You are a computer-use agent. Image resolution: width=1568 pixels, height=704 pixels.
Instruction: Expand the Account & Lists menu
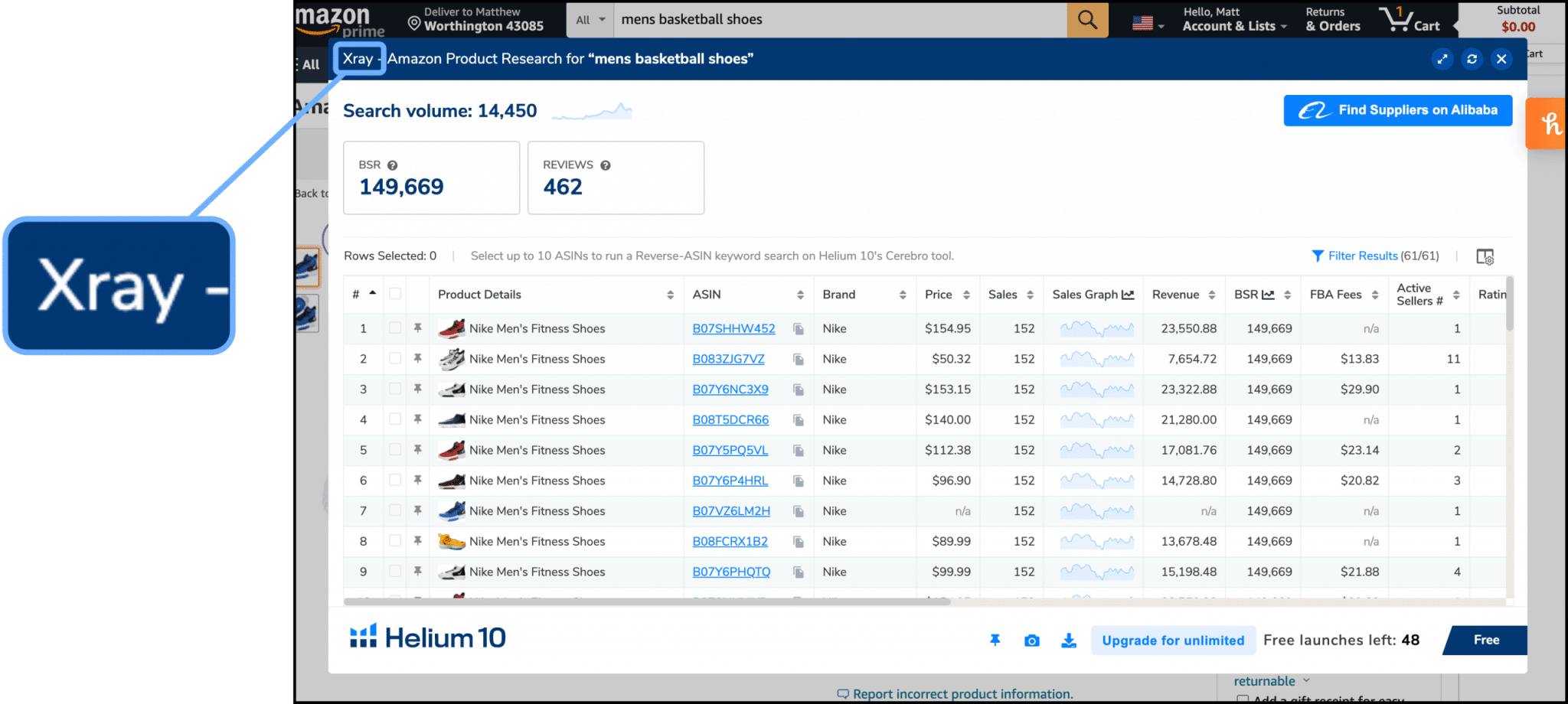pos(1233,20)
